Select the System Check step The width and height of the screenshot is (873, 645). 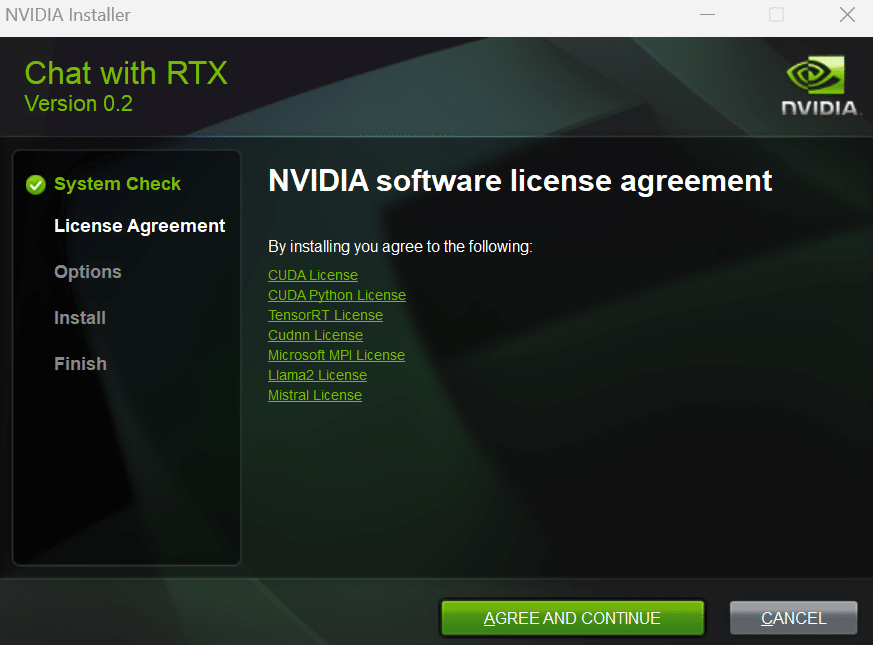click(x=117, y=184)
